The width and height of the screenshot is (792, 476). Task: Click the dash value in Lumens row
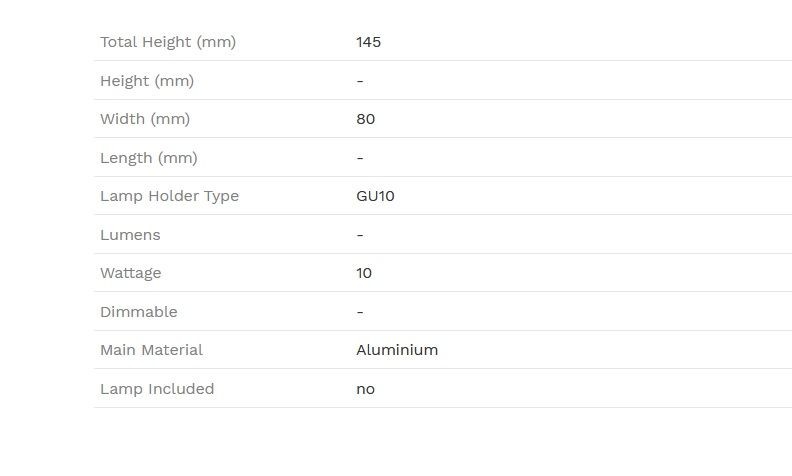[x=360, y=235]
